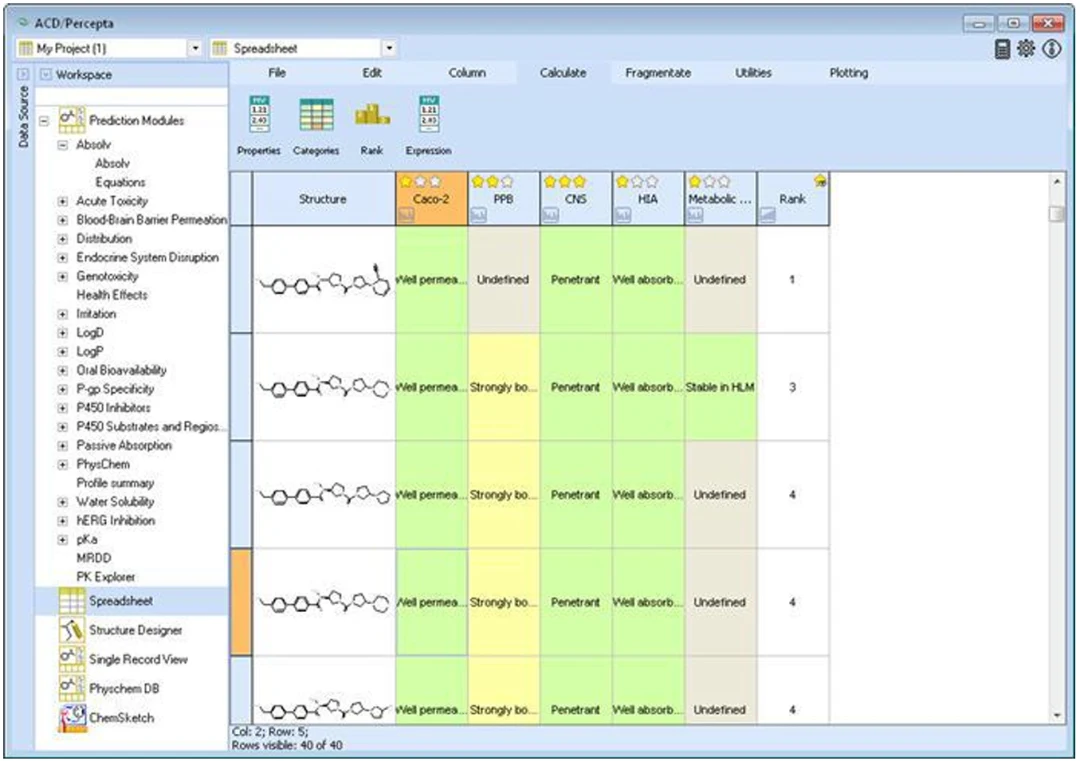Switch to the Fragmentate tab
Viewport: 1080px width, 761px height.
pos(658,73)
